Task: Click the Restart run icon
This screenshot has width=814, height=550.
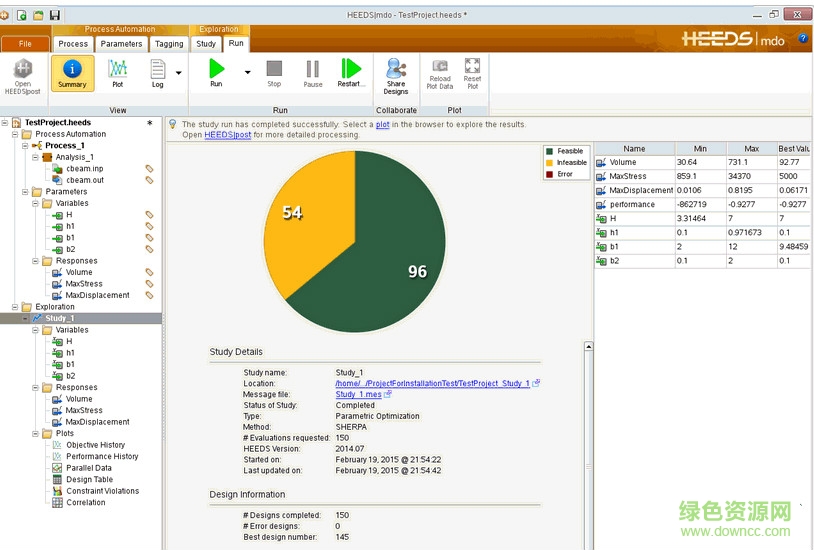Action: coord(351,73)
